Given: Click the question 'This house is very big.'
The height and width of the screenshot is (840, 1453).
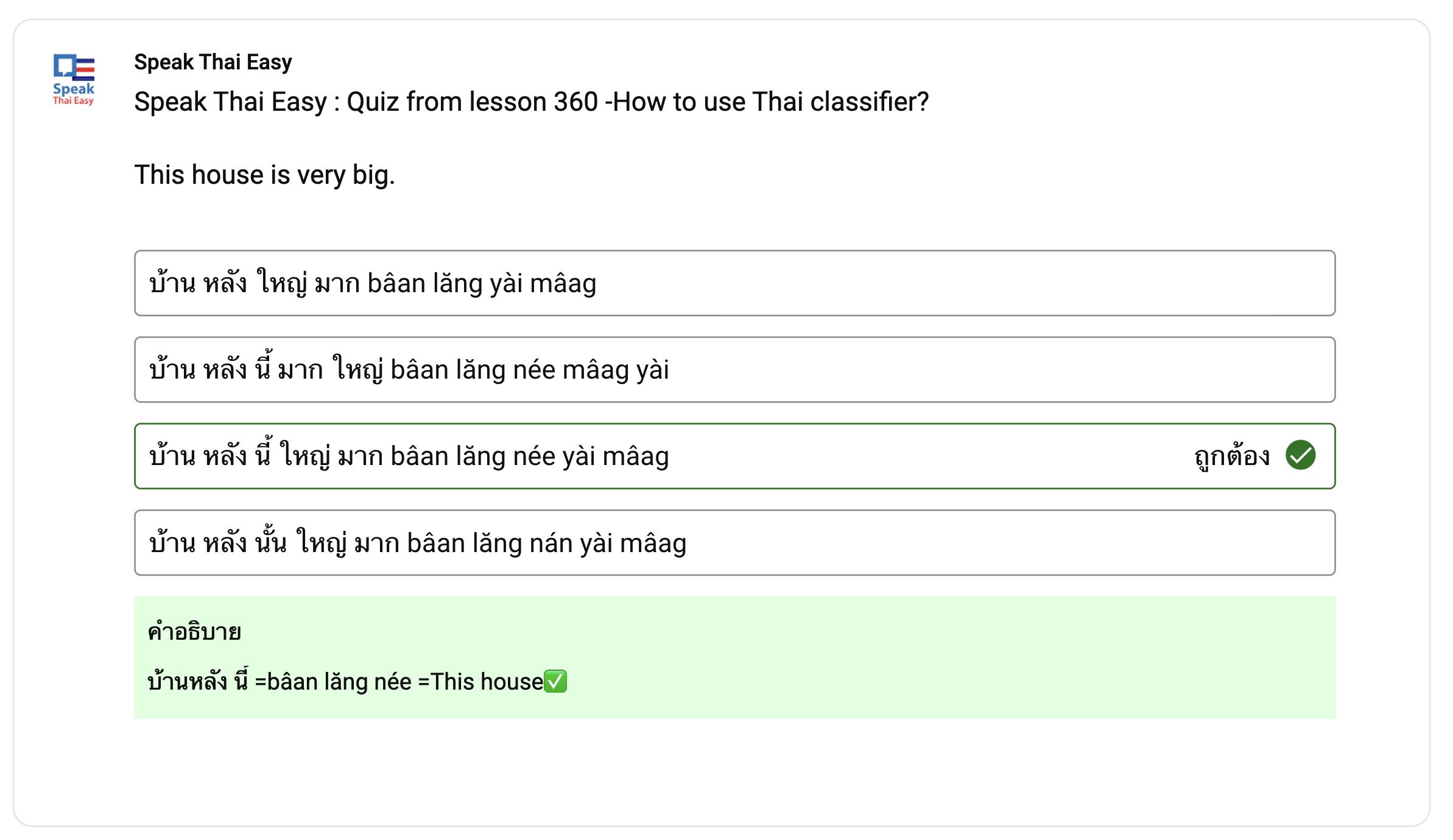Looking at the screenshot, I should pos(264,175).
